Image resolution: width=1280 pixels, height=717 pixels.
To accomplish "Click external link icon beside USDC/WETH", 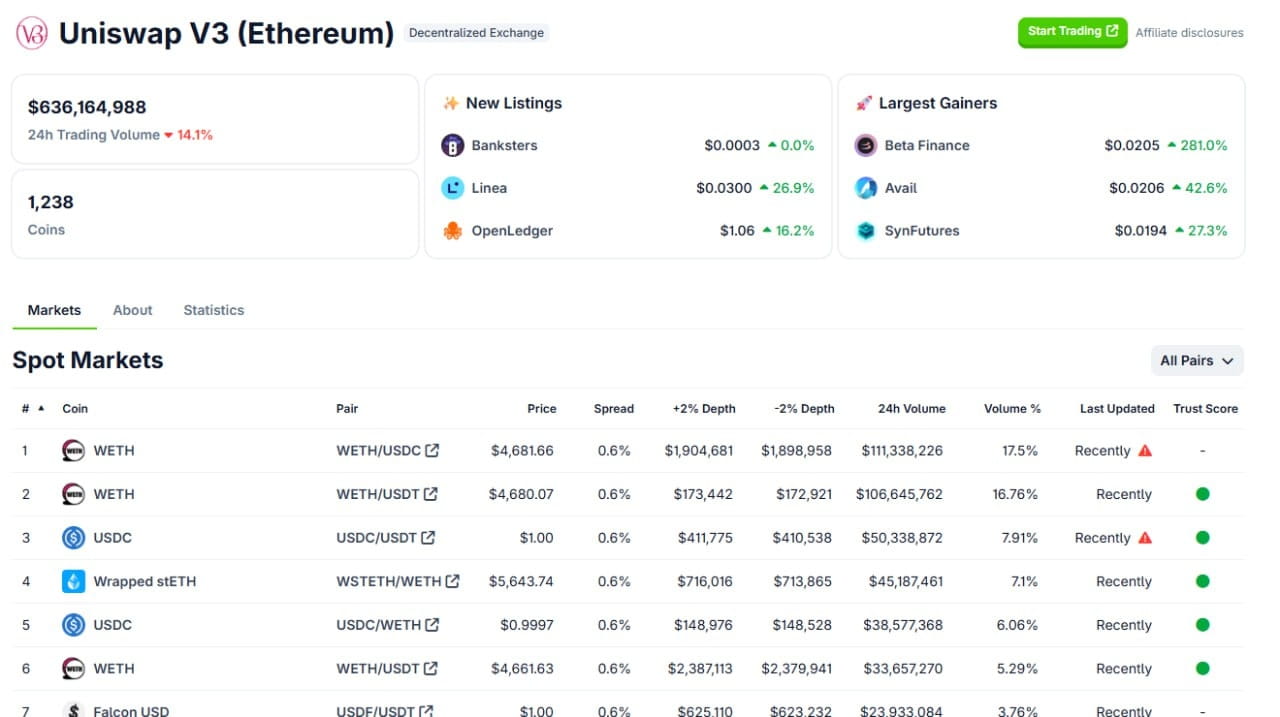I will pyautogui.click(x=432, y=625).
